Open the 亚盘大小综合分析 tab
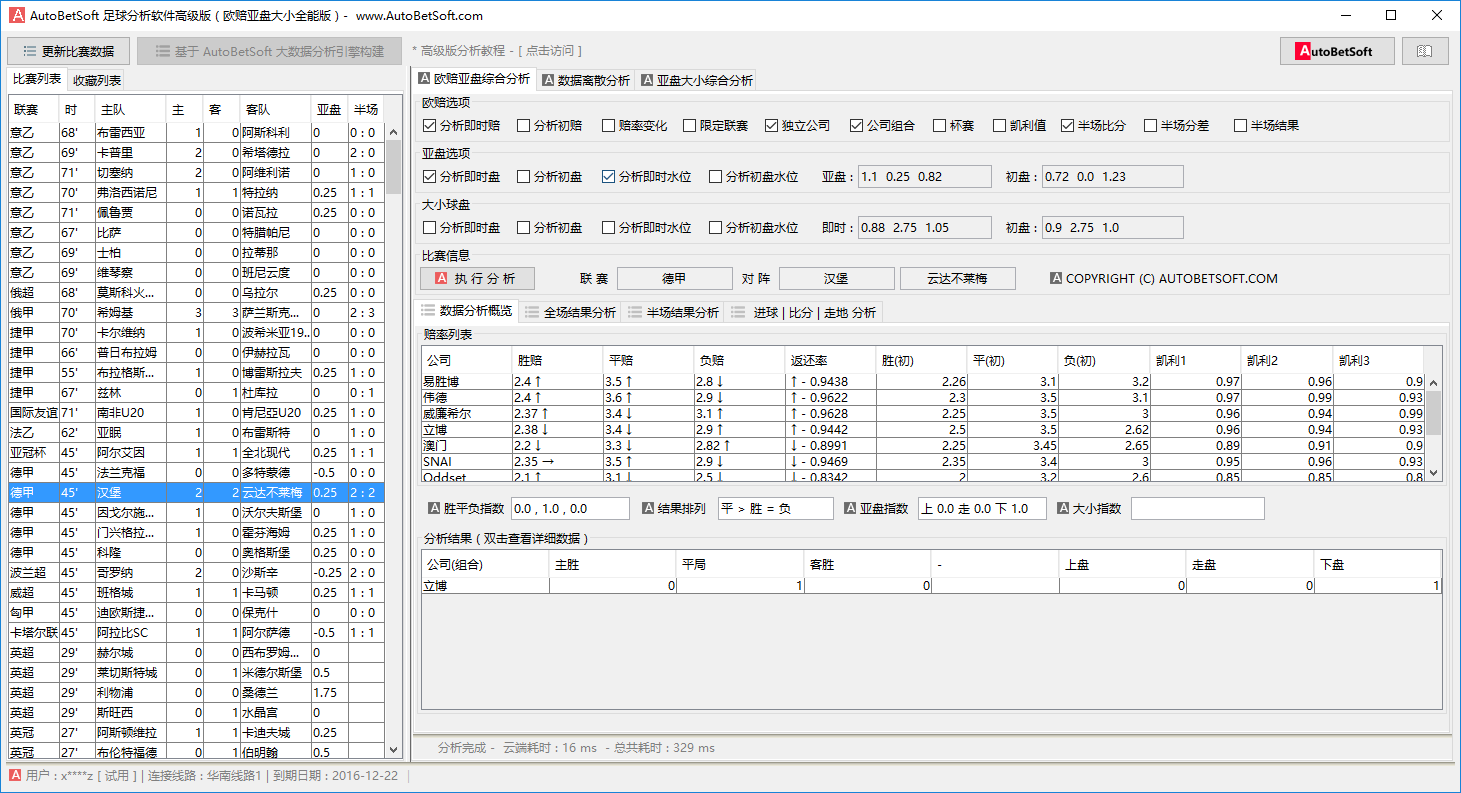Screen dimensions: 1461x793 (697, 81)
